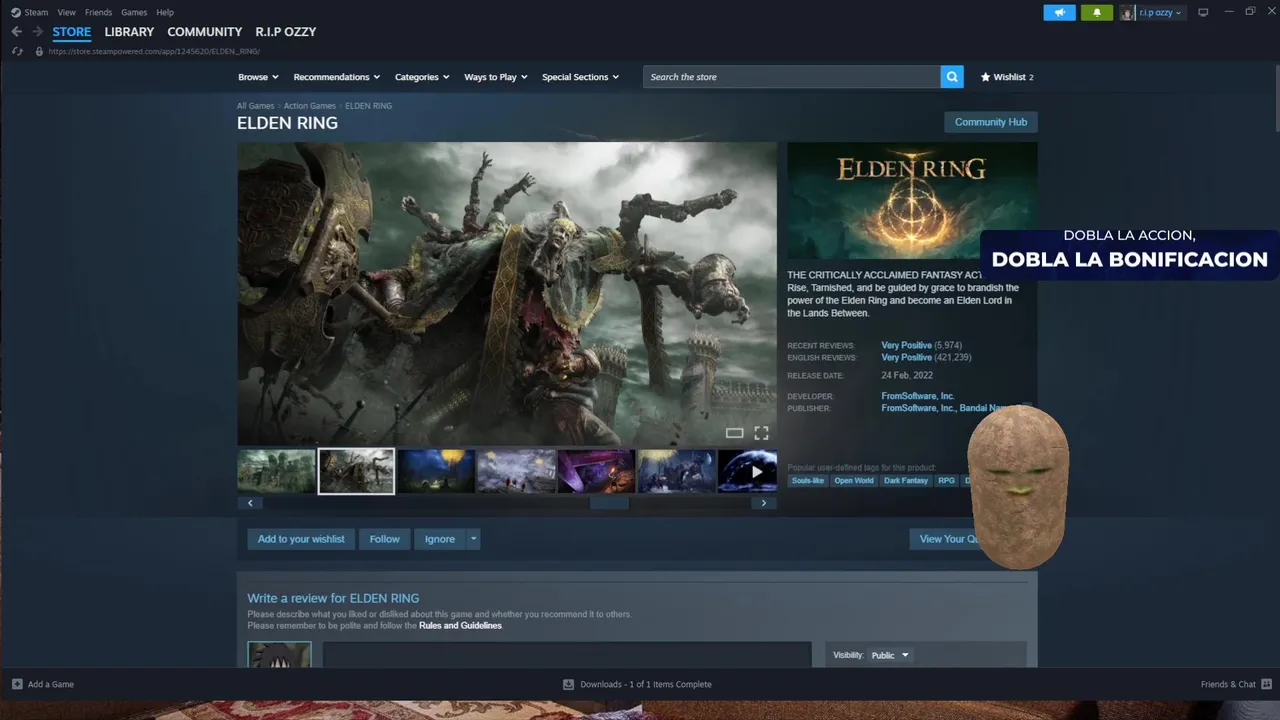The image size is (1280, 720).
Task: Open the Rules and Guidelines link
Action: pos(460,626)
